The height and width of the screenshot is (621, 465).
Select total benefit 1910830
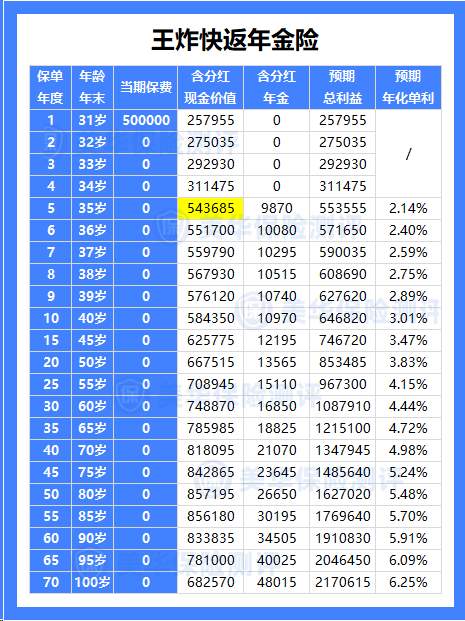click(x=342, y=538)
